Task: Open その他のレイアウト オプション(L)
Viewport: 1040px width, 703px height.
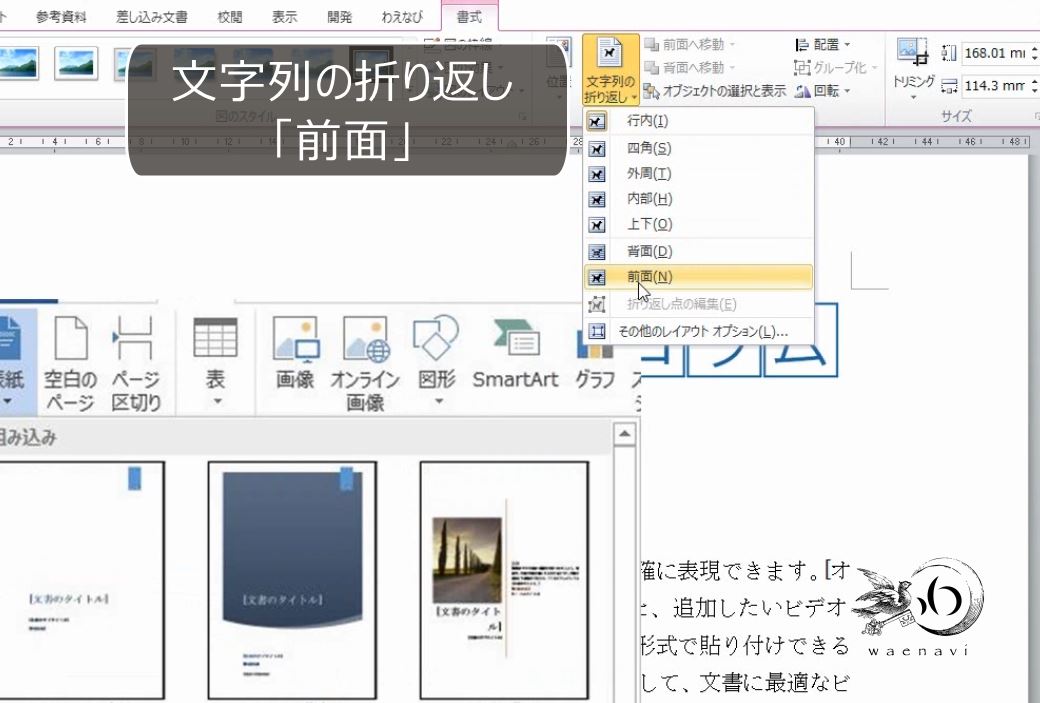Action: pos(698,331)
